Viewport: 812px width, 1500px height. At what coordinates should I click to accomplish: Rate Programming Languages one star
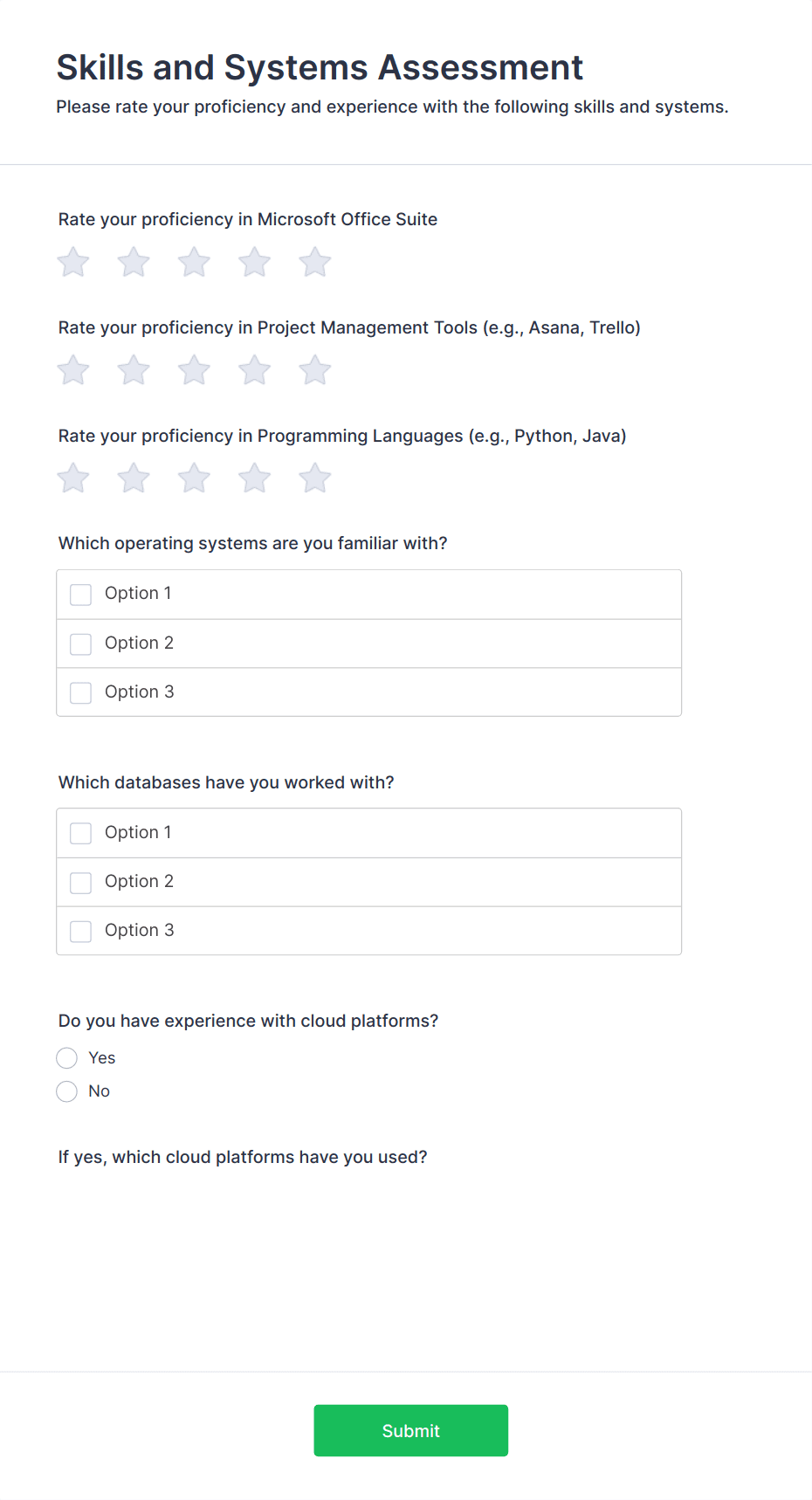tap(73, 478)
